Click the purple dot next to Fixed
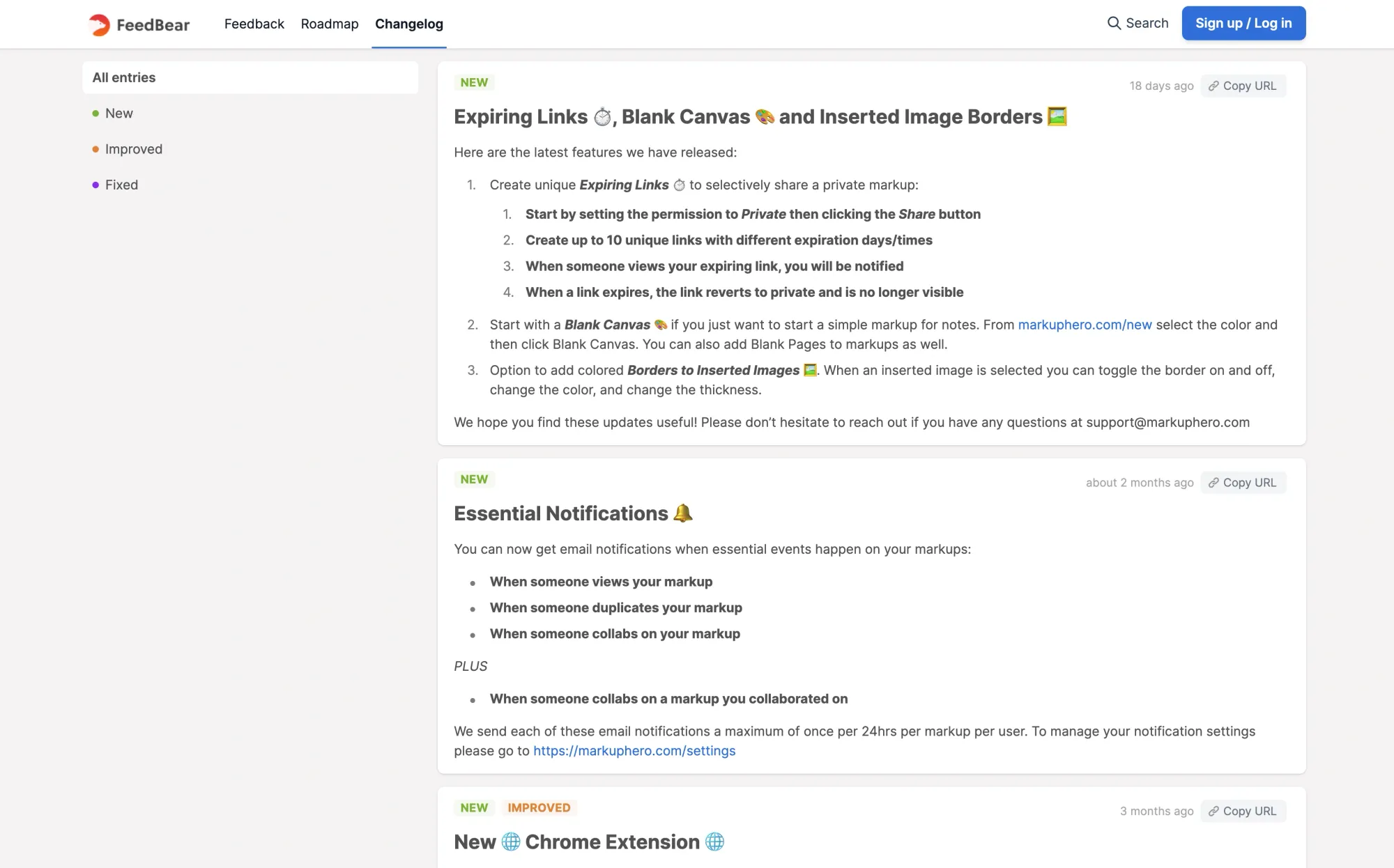Screen dimensions: 1394x868 [x=95, y=185]
